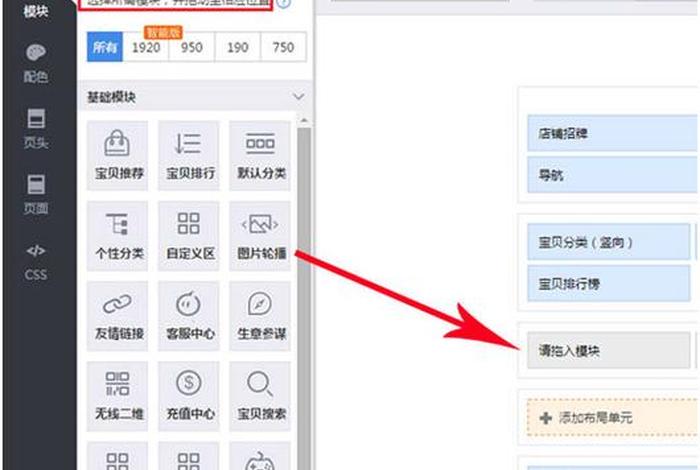Screen dimensions: 700x470
Task: Pick the 宝贝推荐 module
Action: 118,155
